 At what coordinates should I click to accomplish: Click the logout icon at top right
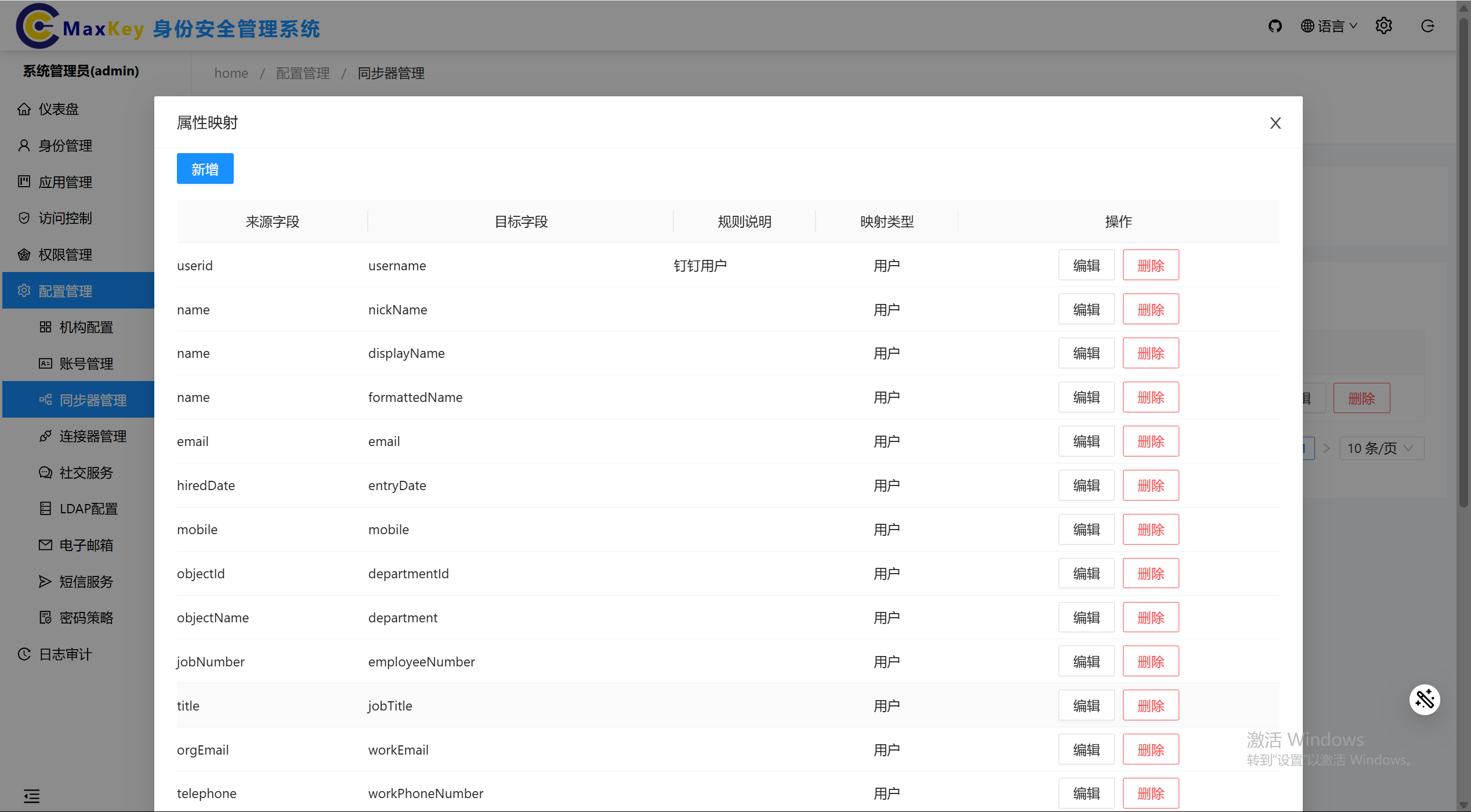[x=1427, y=26]
